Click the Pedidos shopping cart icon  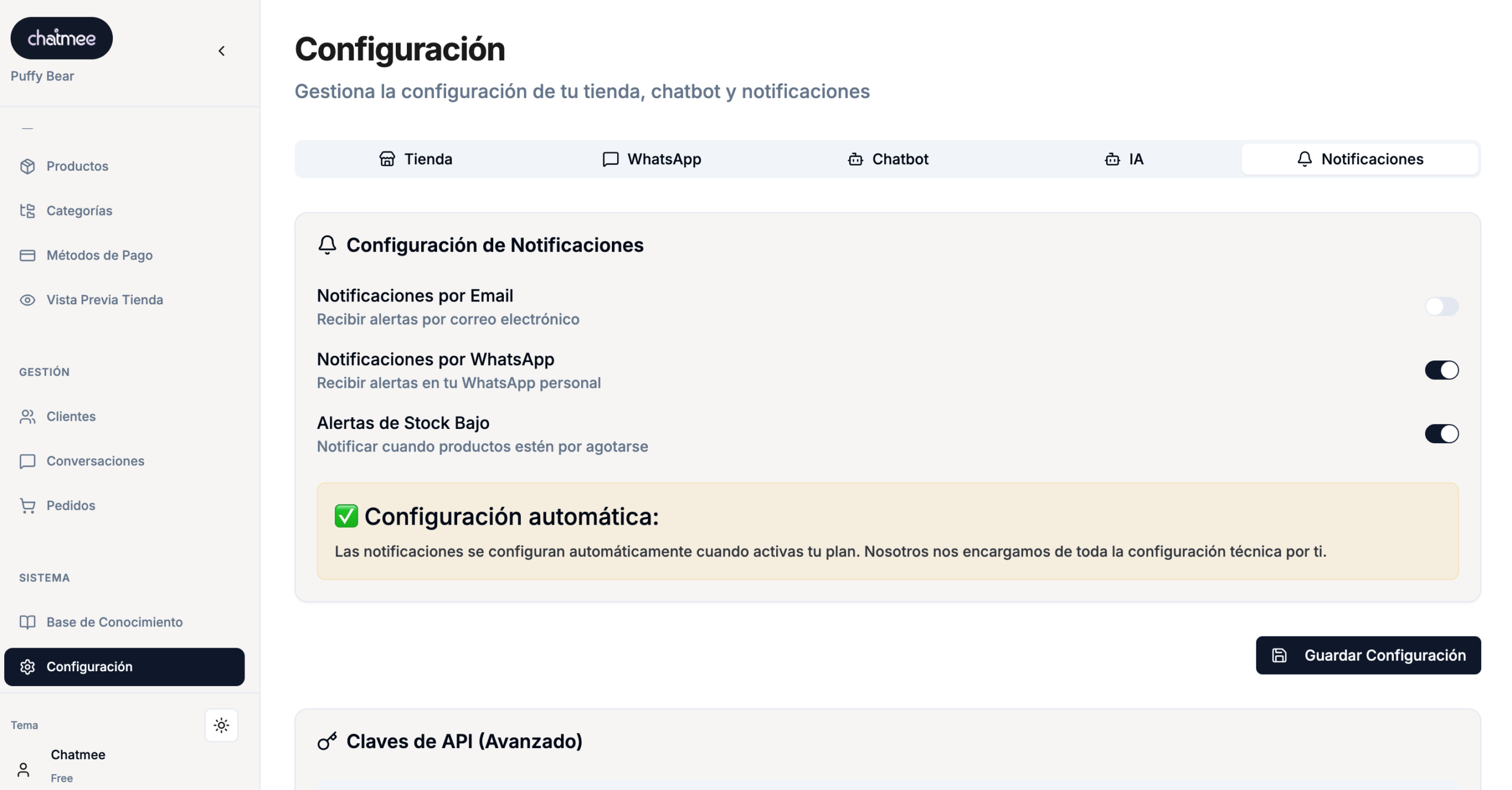(x=27, y=505)
